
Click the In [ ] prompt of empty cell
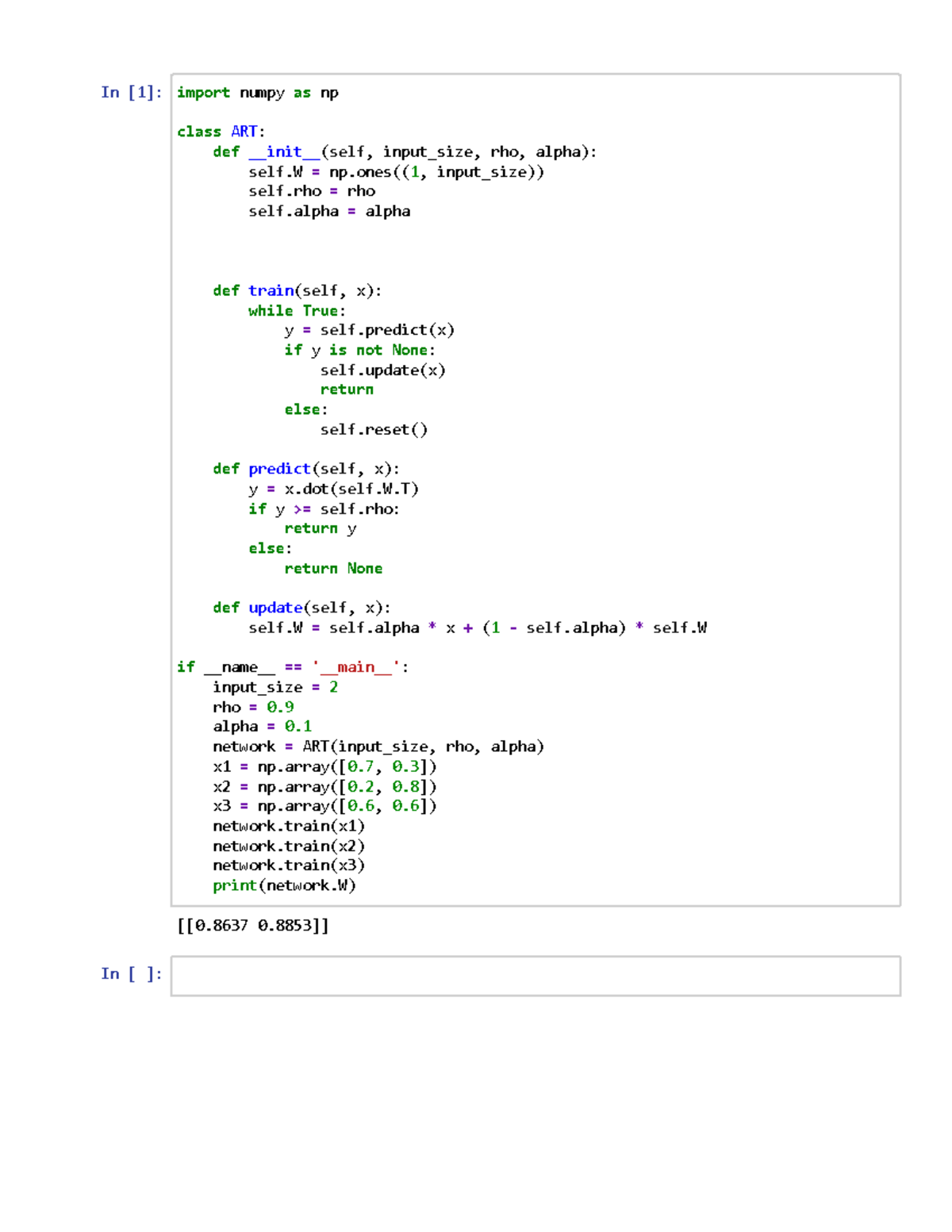coord(131,973)
